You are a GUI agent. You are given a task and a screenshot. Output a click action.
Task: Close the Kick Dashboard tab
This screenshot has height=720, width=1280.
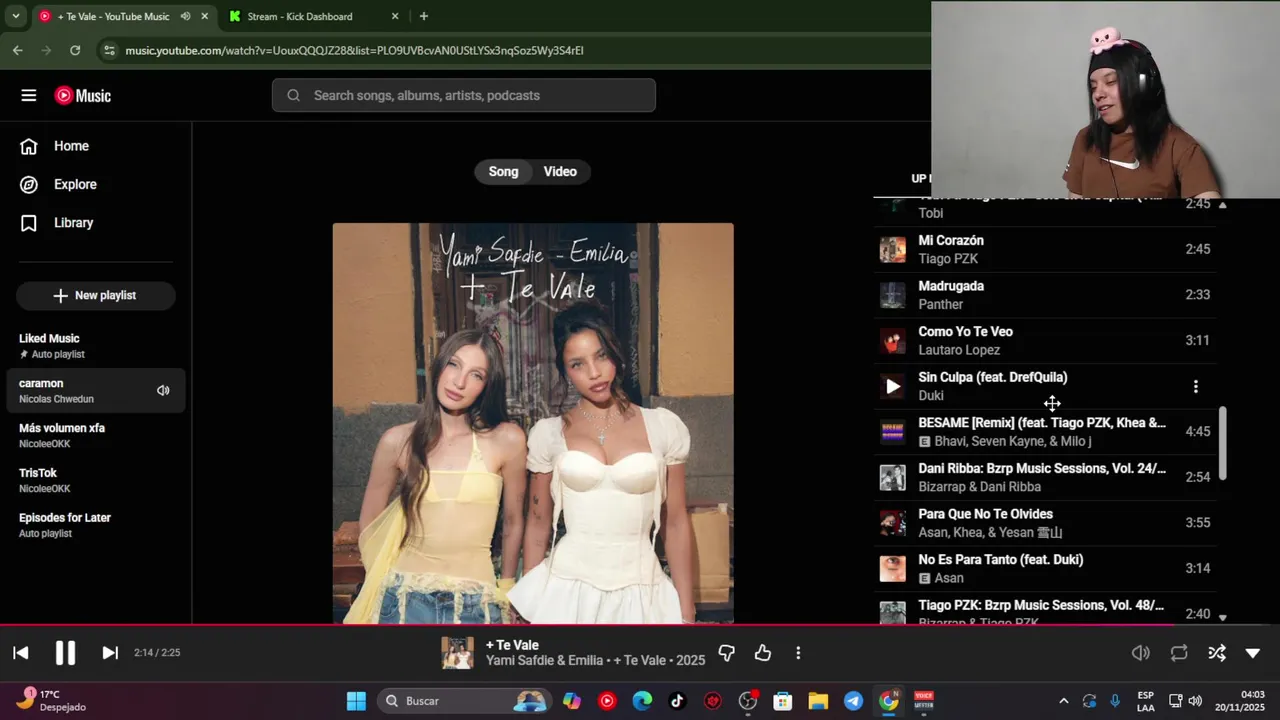[x=395, y=16]
